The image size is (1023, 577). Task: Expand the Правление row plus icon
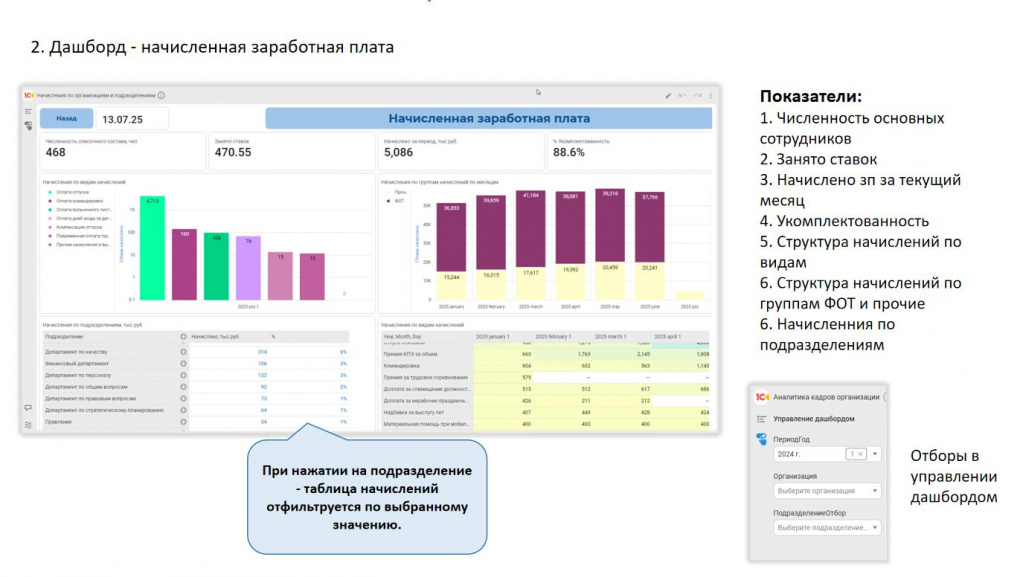pos(183,422)
